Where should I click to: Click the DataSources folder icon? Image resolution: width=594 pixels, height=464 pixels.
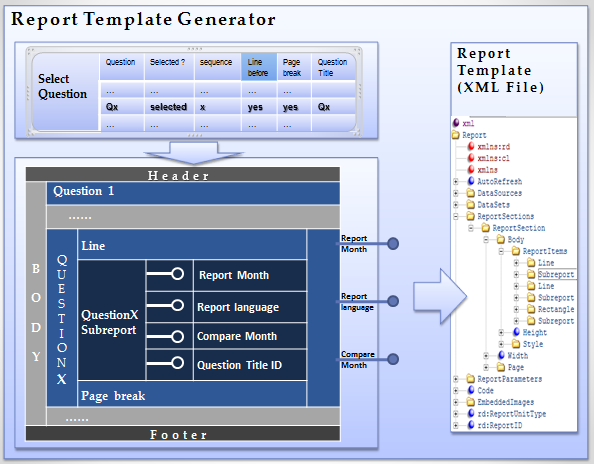[471, 193]
